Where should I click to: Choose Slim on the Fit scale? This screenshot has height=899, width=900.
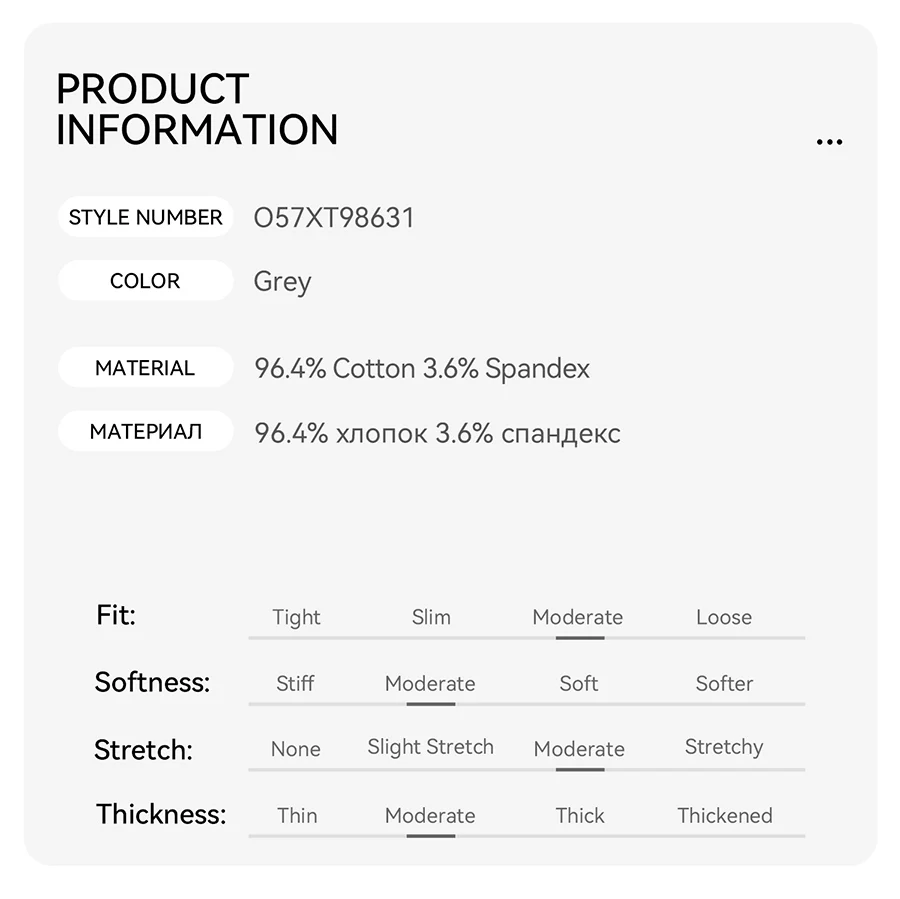point(431,617)
